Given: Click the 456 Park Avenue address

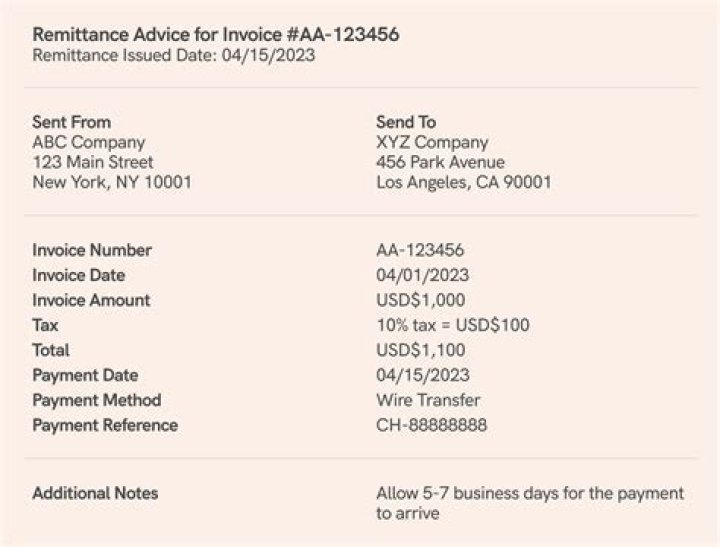Looking at the screenshot, I should point(440,162).
